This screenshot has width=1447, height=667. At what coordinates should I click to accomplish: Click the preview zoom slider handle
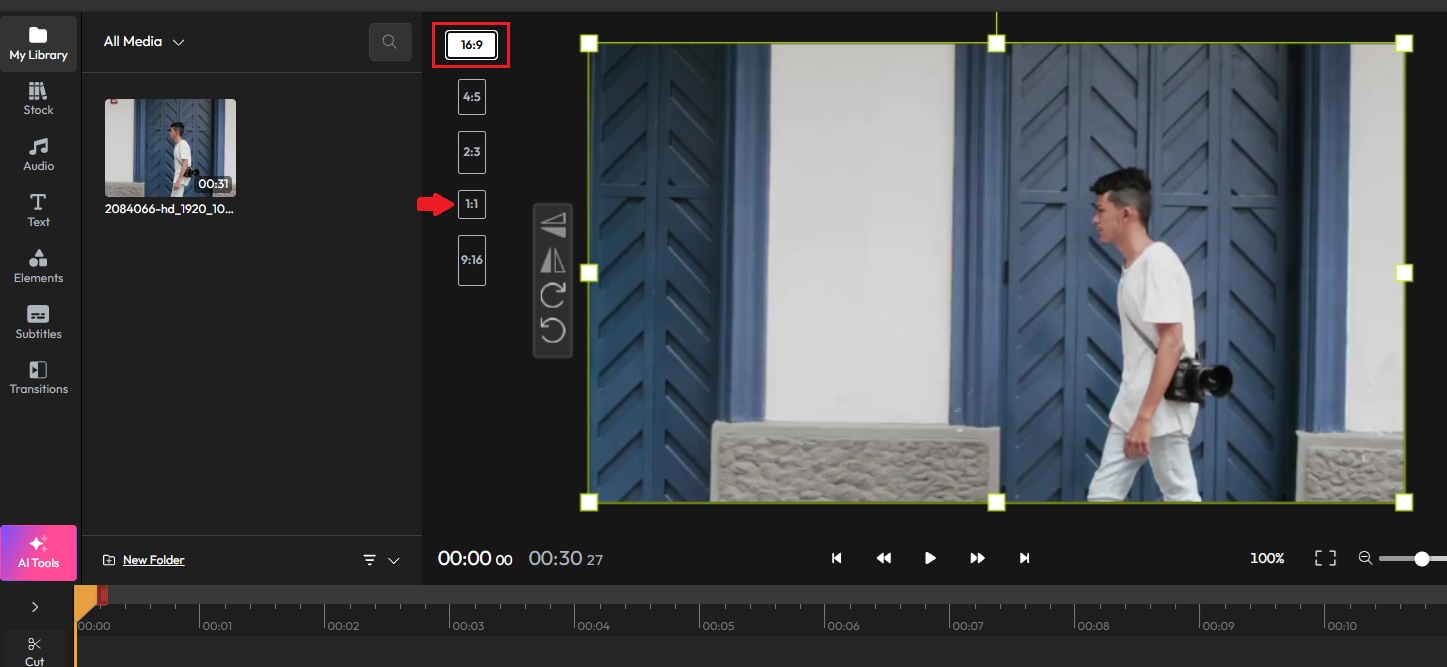coord(1421,559)
